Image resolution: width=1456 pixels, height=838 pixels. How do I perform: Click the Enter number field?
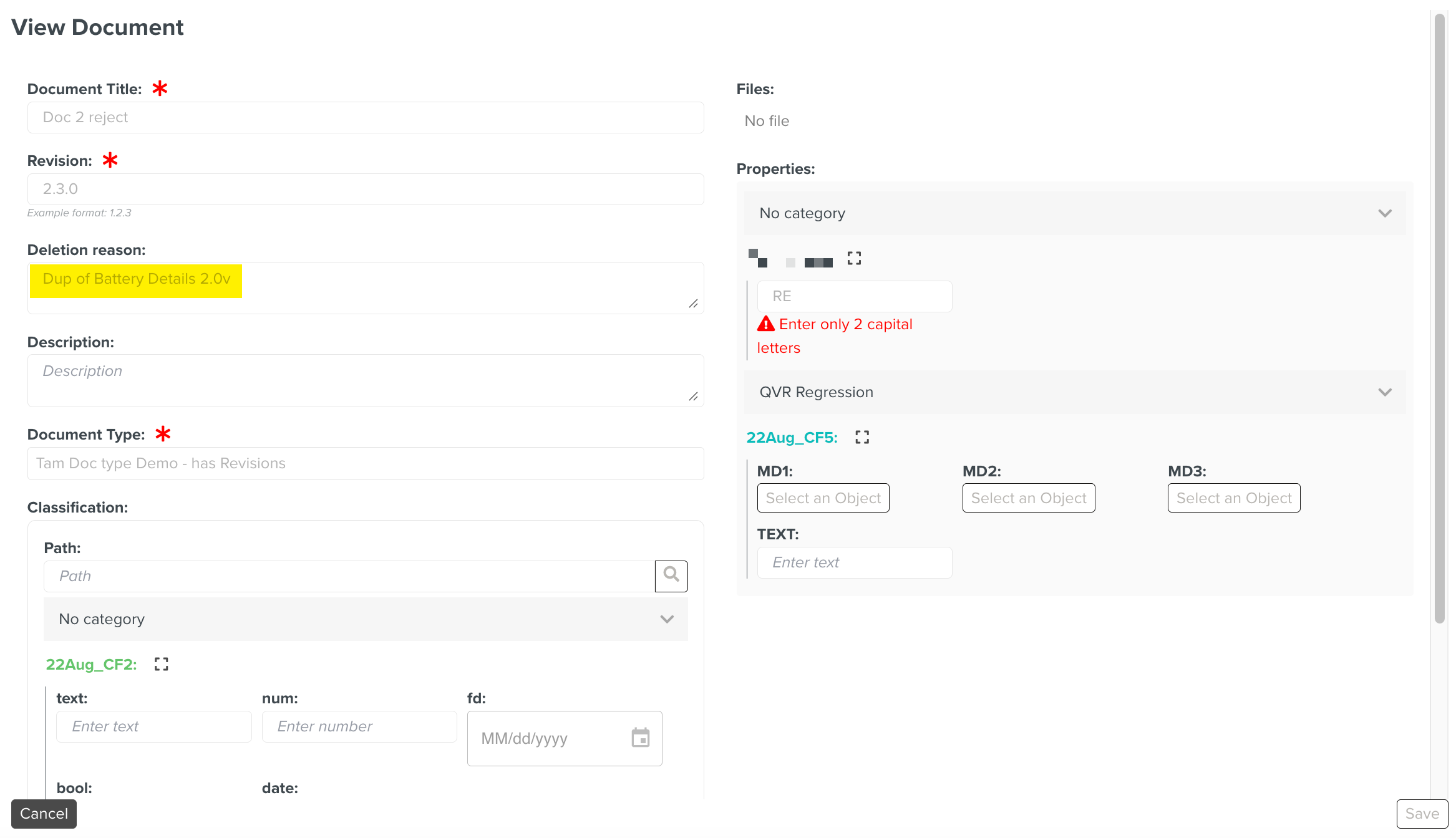[x=359, y=726]
